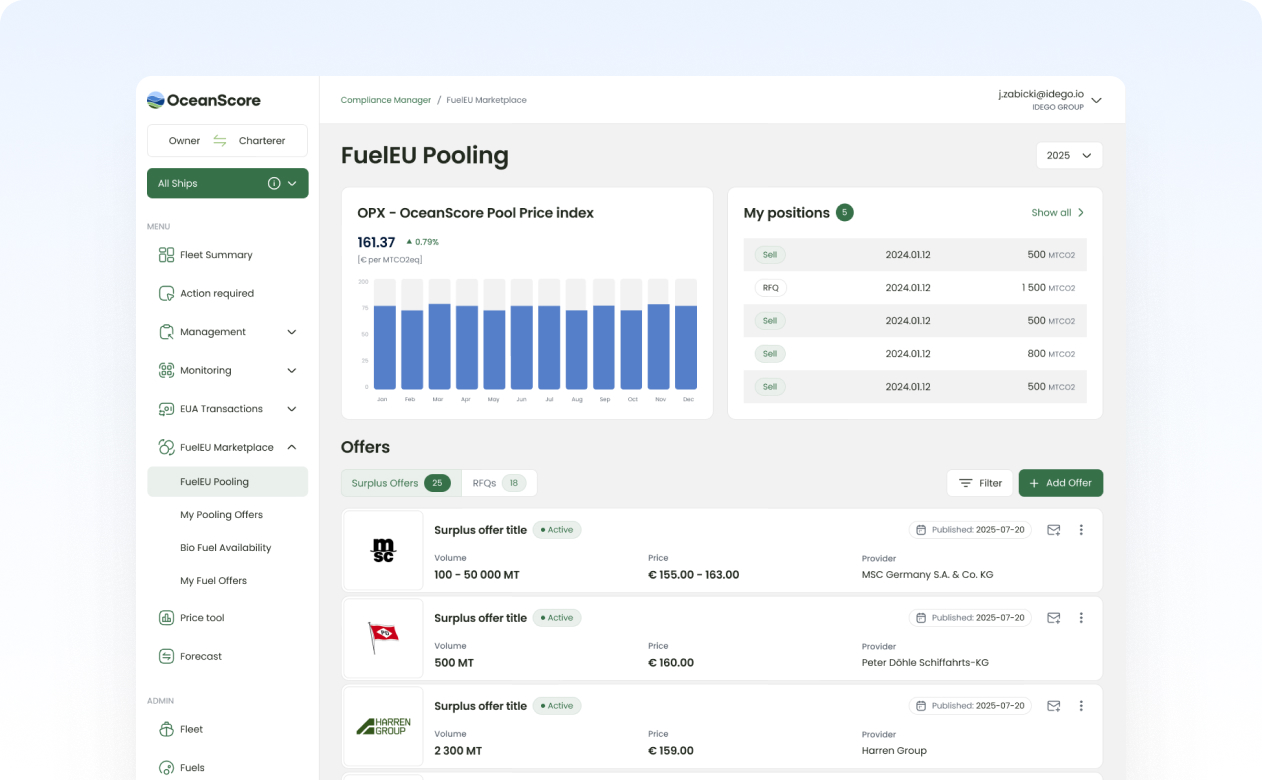Click the March bar in the OPX chart
Screen dimensions: 1262x780
439,346
